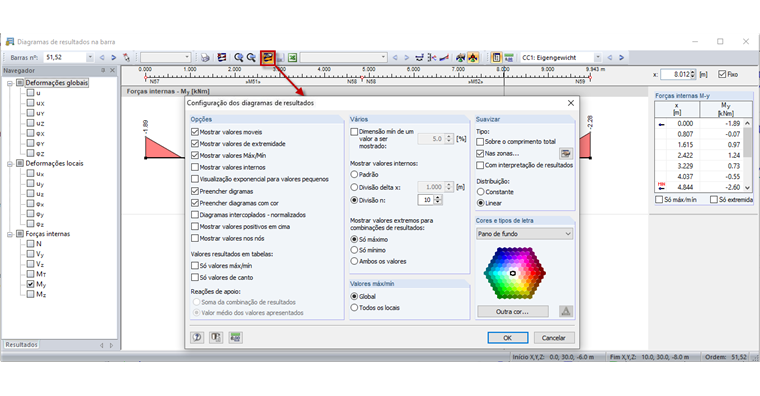Screen dimensions: 760x396
Task: Open the empty dropdown next to pick icon
Action: (165, 58)
